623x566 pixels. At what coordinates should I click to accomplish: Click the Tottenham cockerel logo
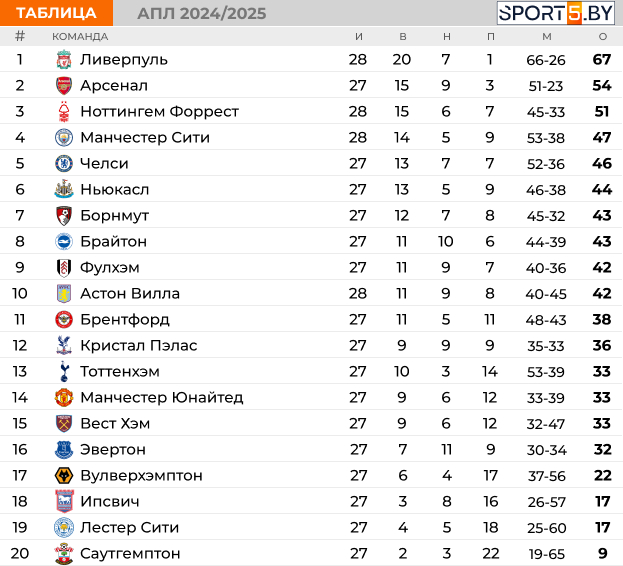64,371
